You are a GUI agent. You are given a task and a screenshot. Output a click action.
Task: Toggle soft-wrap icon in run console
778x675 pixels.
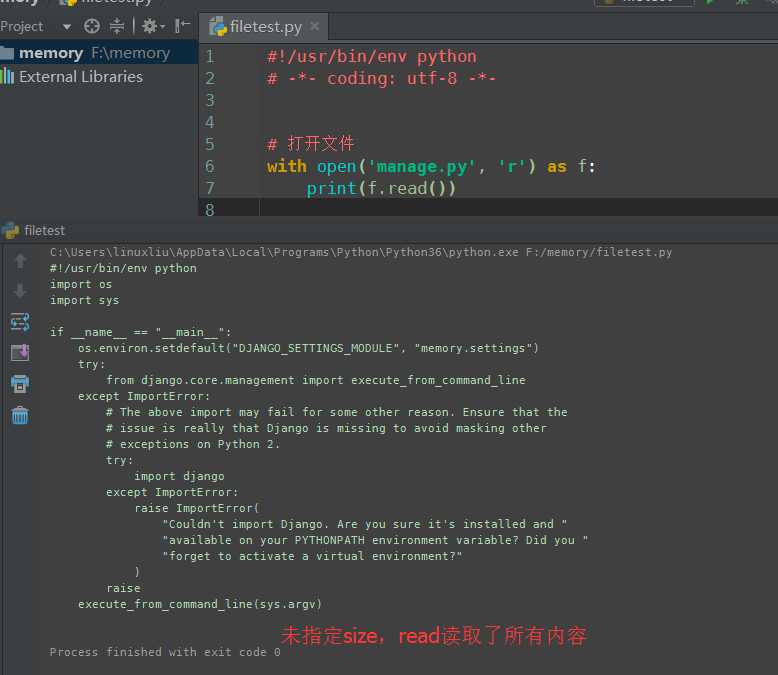(20, 322)
